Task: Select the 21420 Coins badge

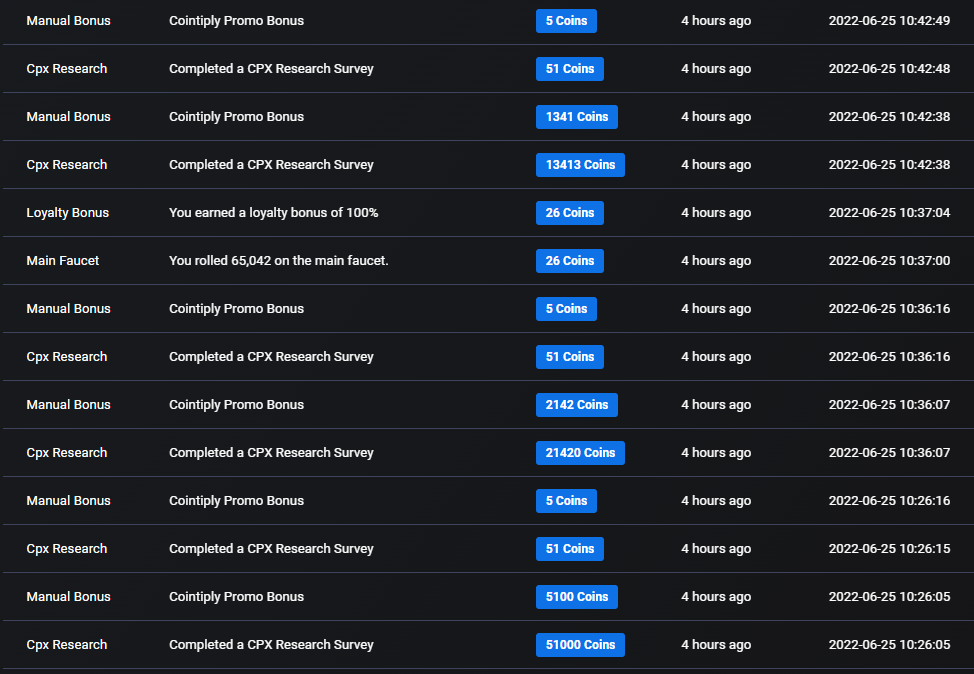Action: (580, 453)
